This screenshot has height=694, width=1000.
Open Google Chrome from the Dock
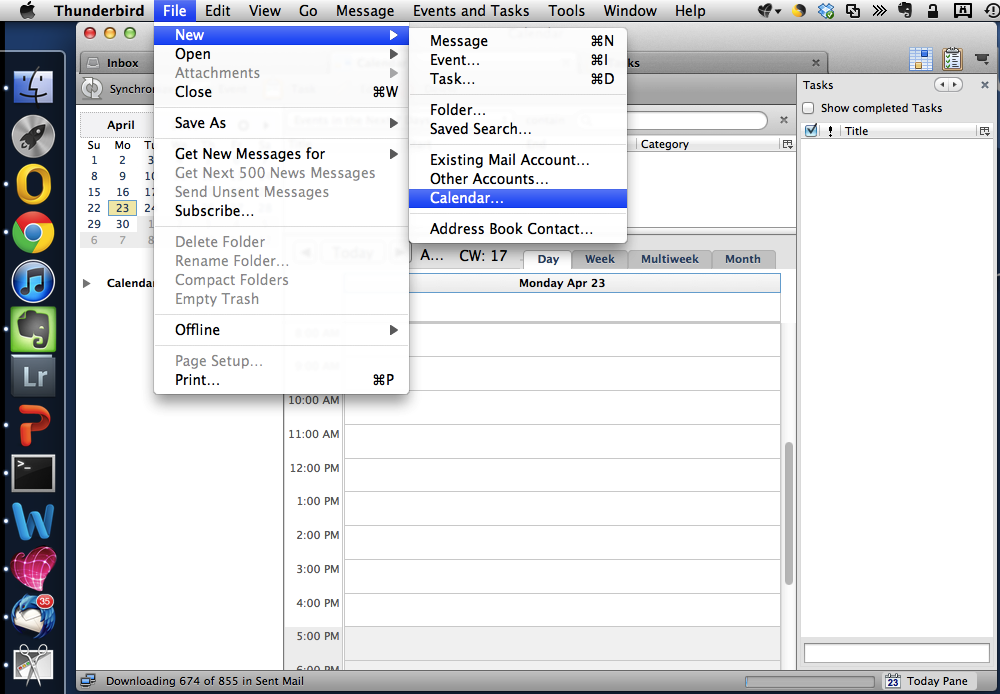33,233
